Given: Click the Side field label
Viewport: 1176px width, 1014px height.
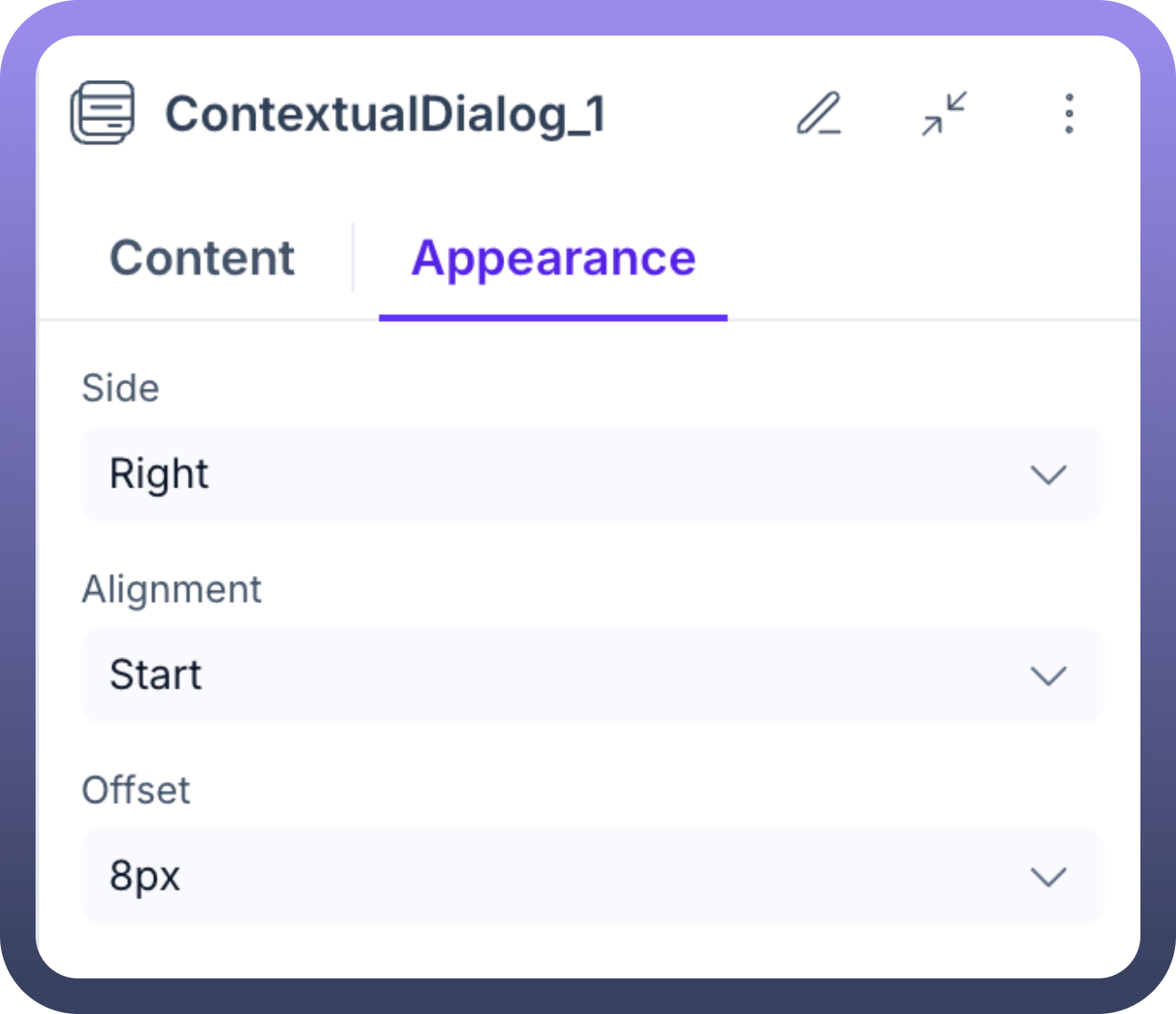Looking at the screenshot, I should (120, 389).
